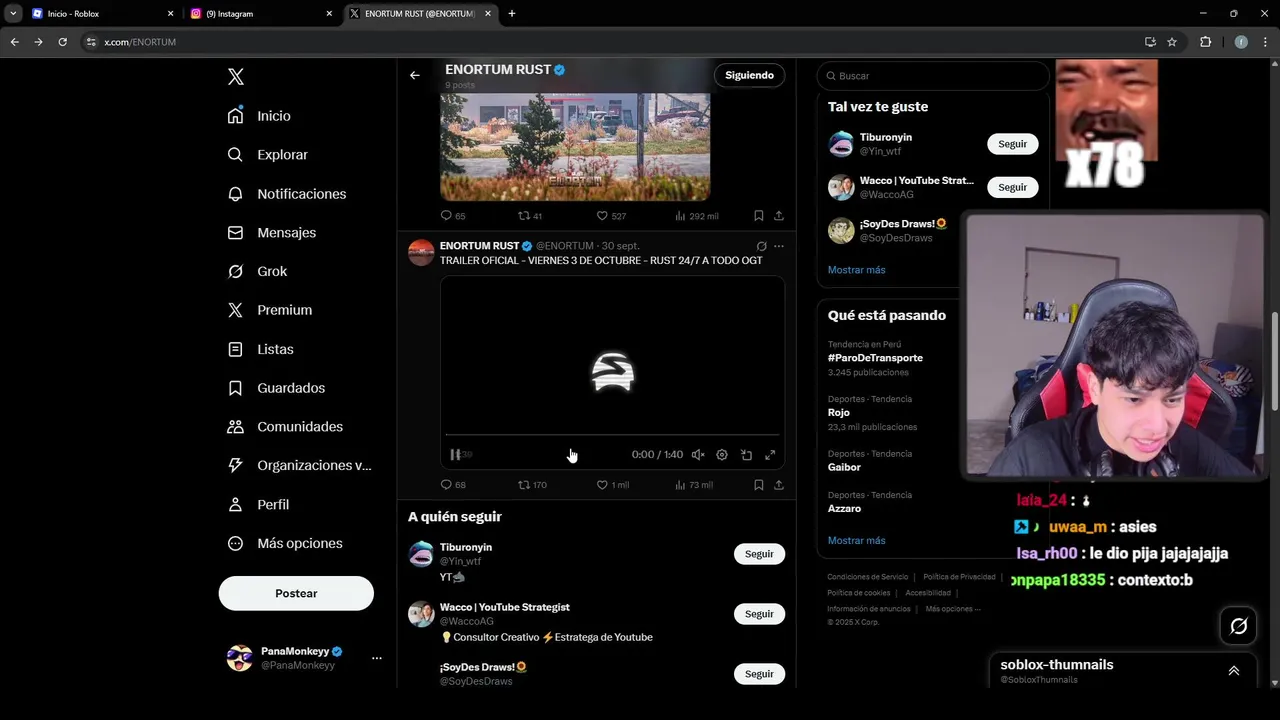Like trailer post with 1 mil likes

coord(602,485)
